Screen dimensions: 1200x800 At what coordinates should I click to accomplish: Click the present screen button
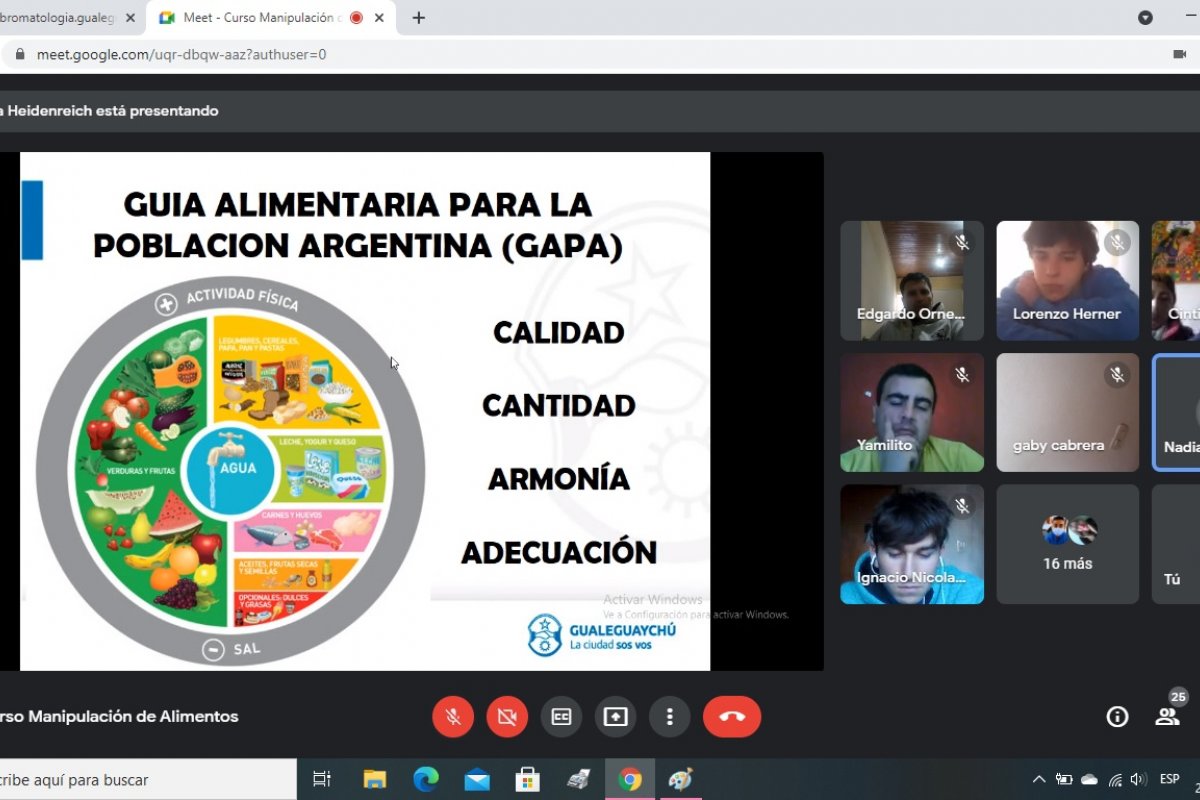coord(615,717)
